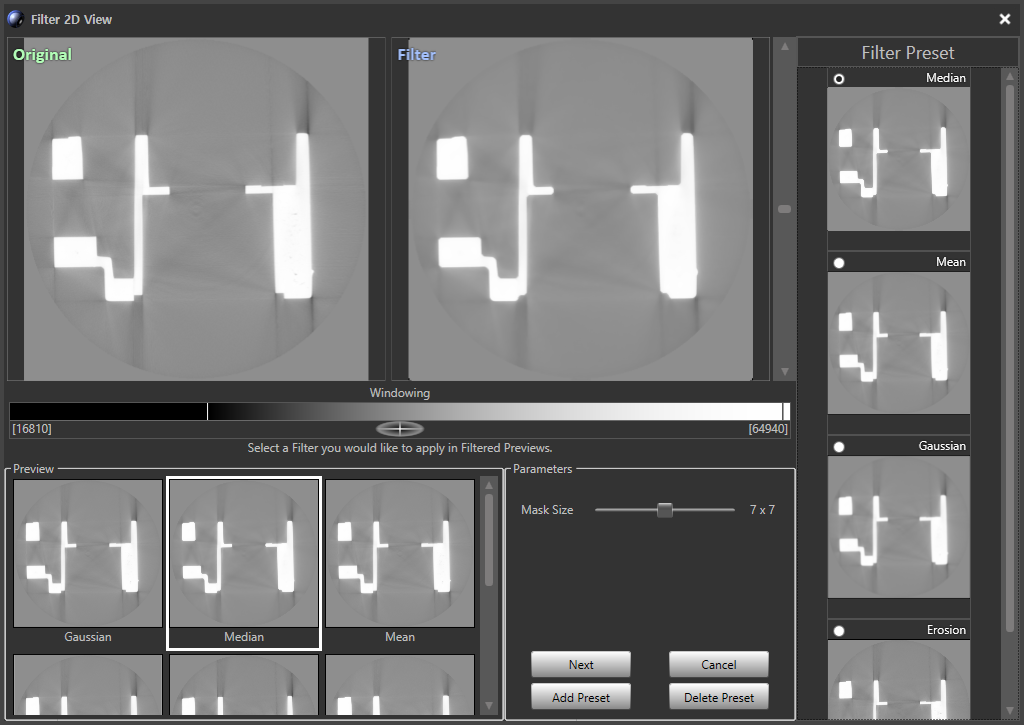
Task: Click the image view scrollbar thumb
Action: coord(784,209)
